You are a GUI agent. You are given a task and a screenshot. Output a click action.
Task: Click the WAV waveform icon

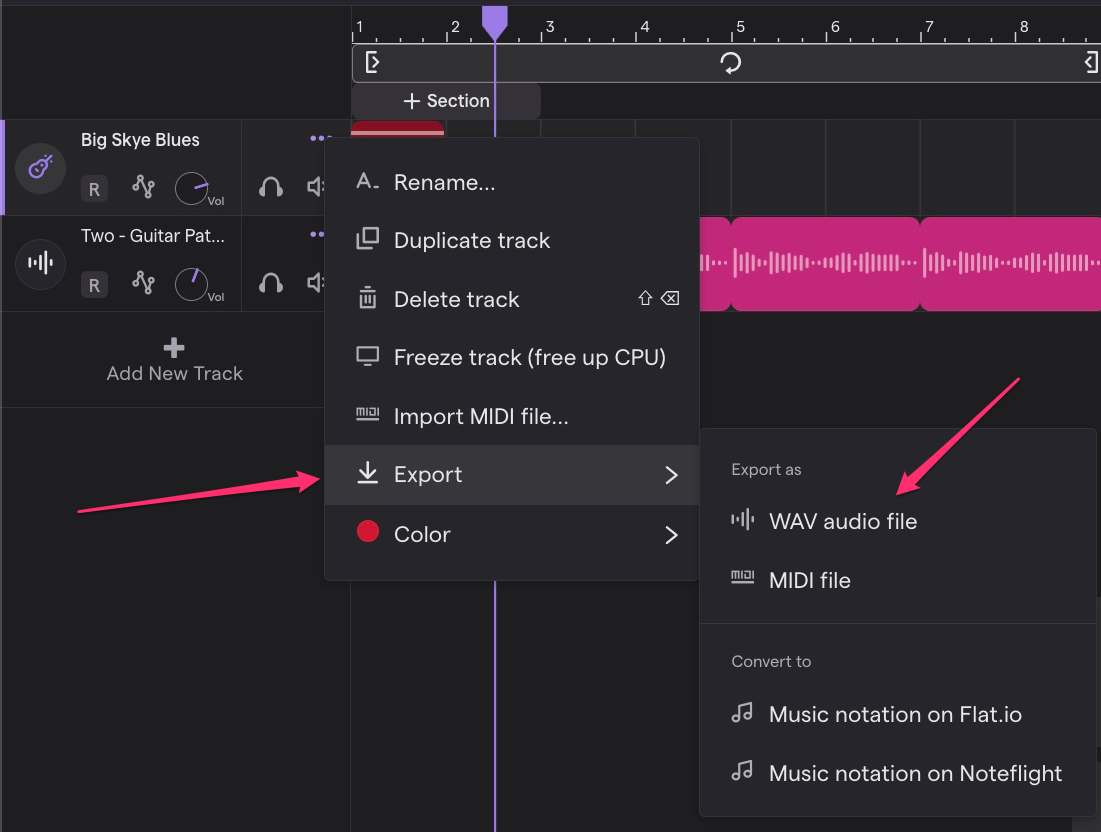click(742, 520)
